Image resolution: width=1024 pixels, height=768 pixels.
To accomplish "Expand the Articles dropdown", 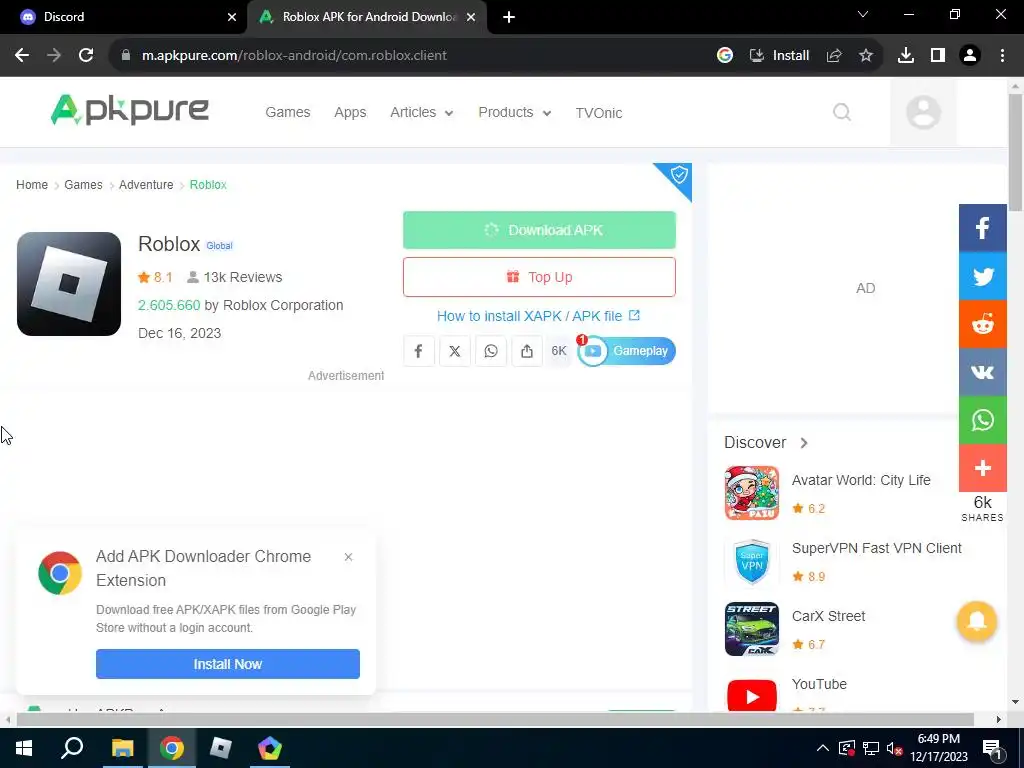I will point(421,112).
